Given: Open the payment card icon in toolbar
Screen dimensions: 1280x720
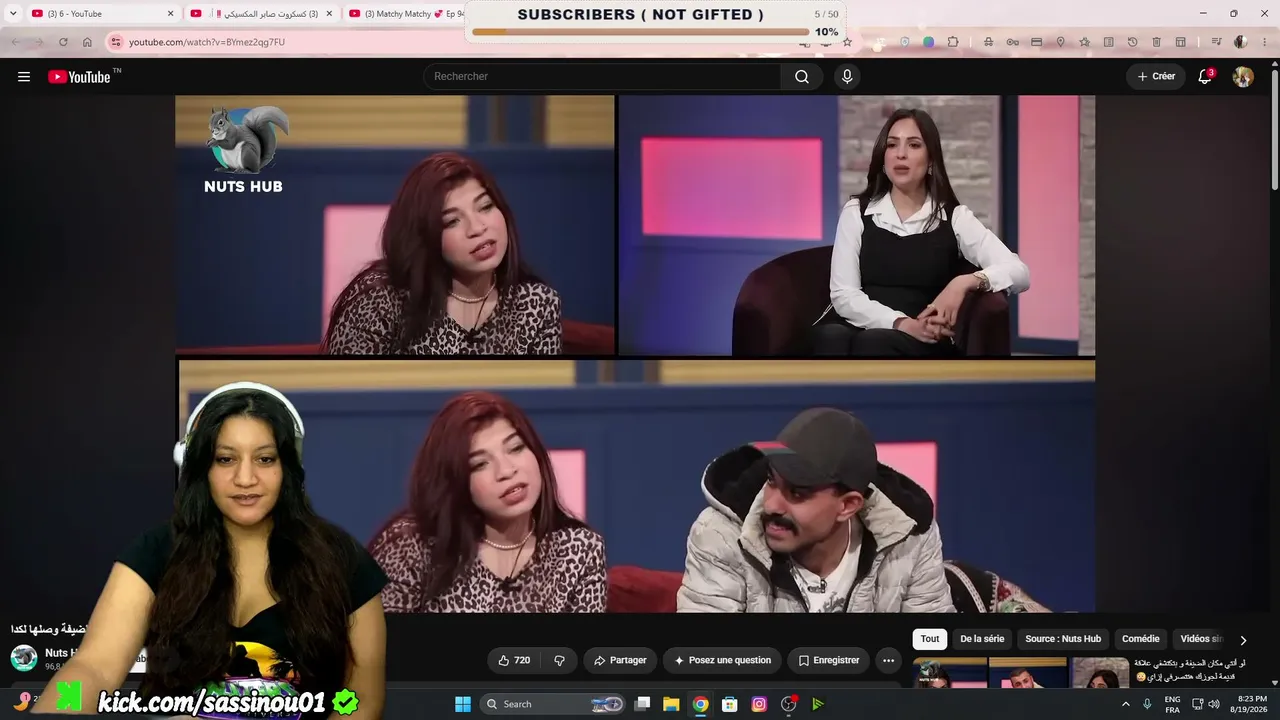Looking at the screenshot, I should tap(1036, 42).
